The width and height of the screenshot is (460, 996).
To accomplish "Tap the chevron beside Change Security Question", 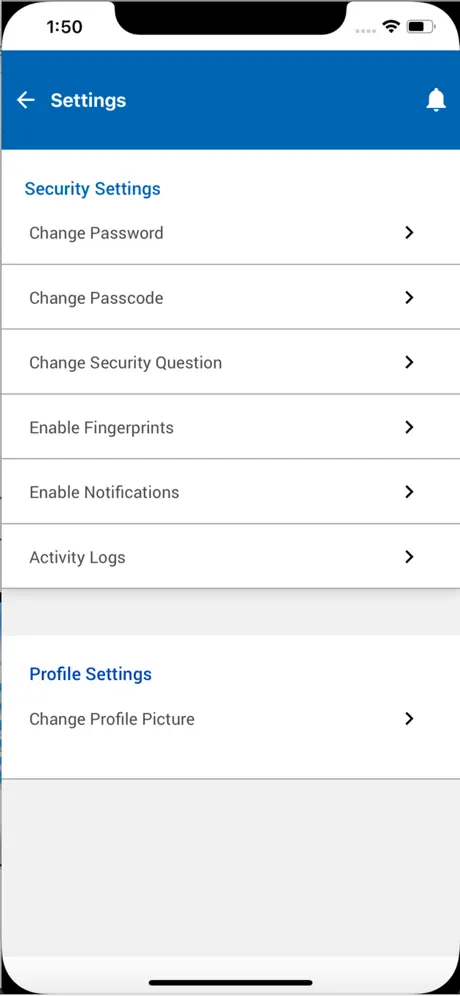I will coord(409,362).
